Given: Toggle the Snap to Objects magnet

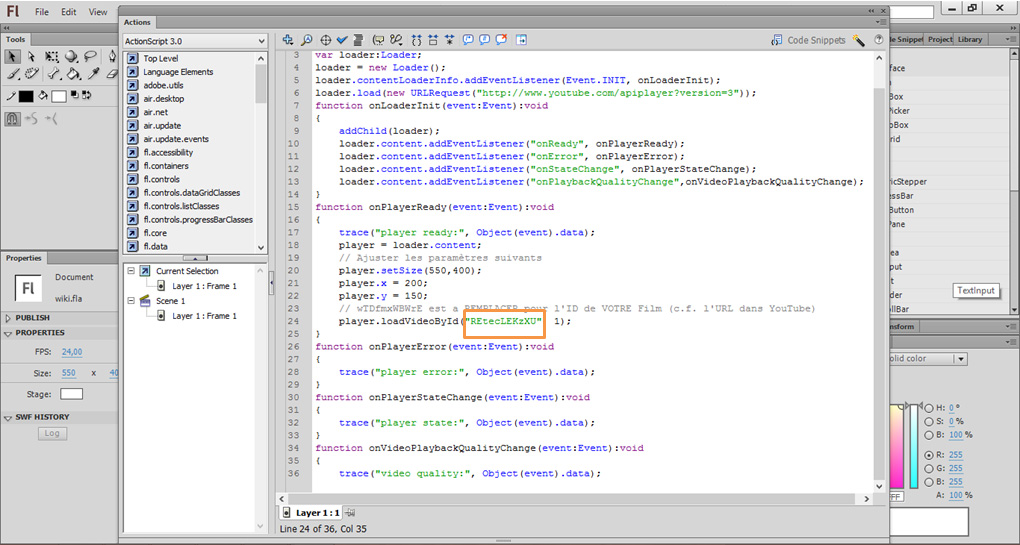Looking at the screenshot, I should coord(13,118).
